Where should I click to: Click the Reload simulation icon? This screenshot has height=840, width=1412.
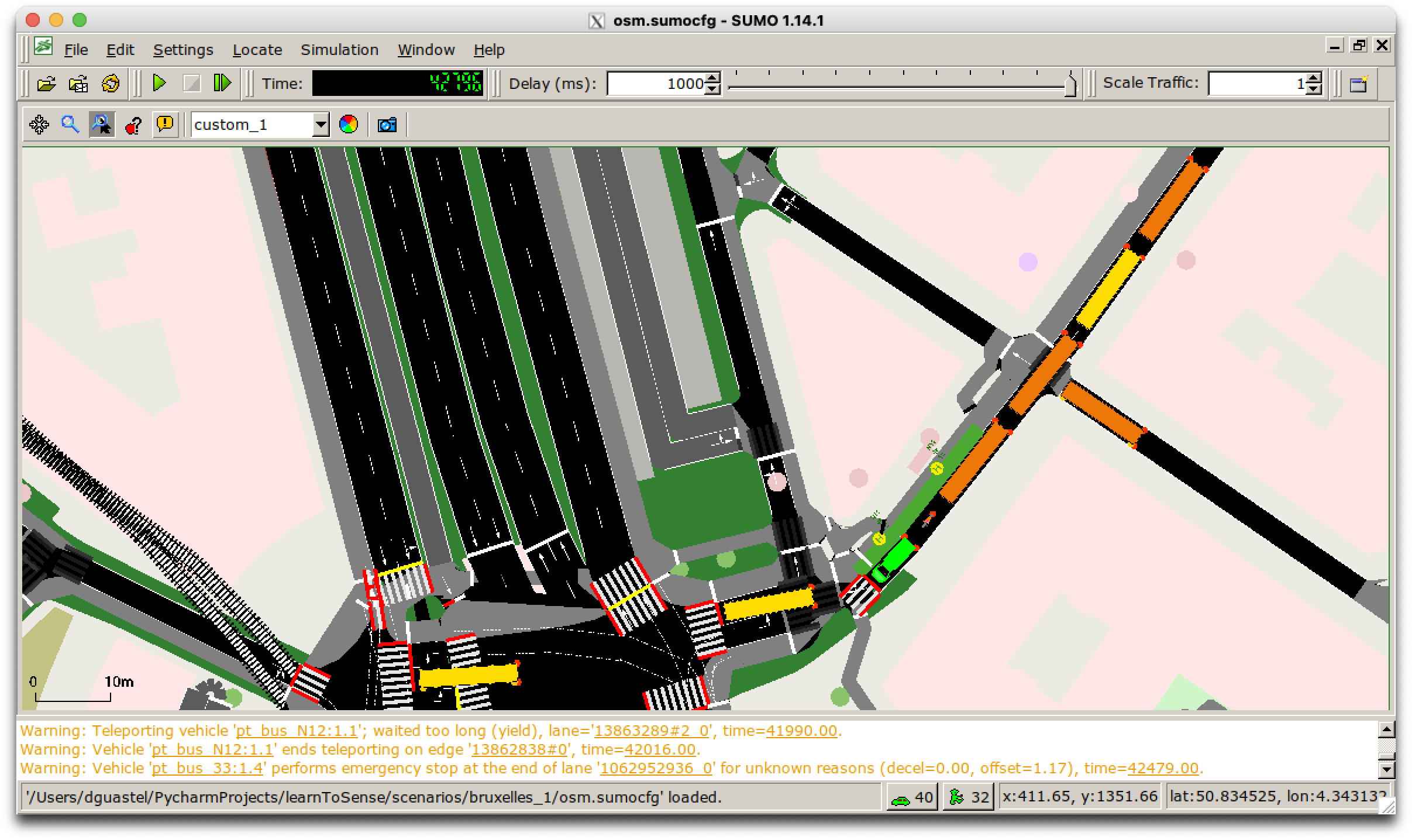point(111,84)
